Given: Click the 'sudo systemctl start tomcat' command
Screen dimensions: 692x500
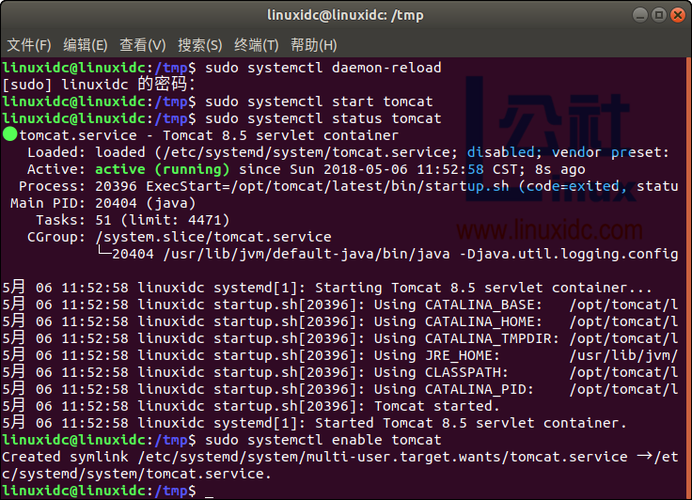Looking at the screenshot, I should click(x=319, y=102).
